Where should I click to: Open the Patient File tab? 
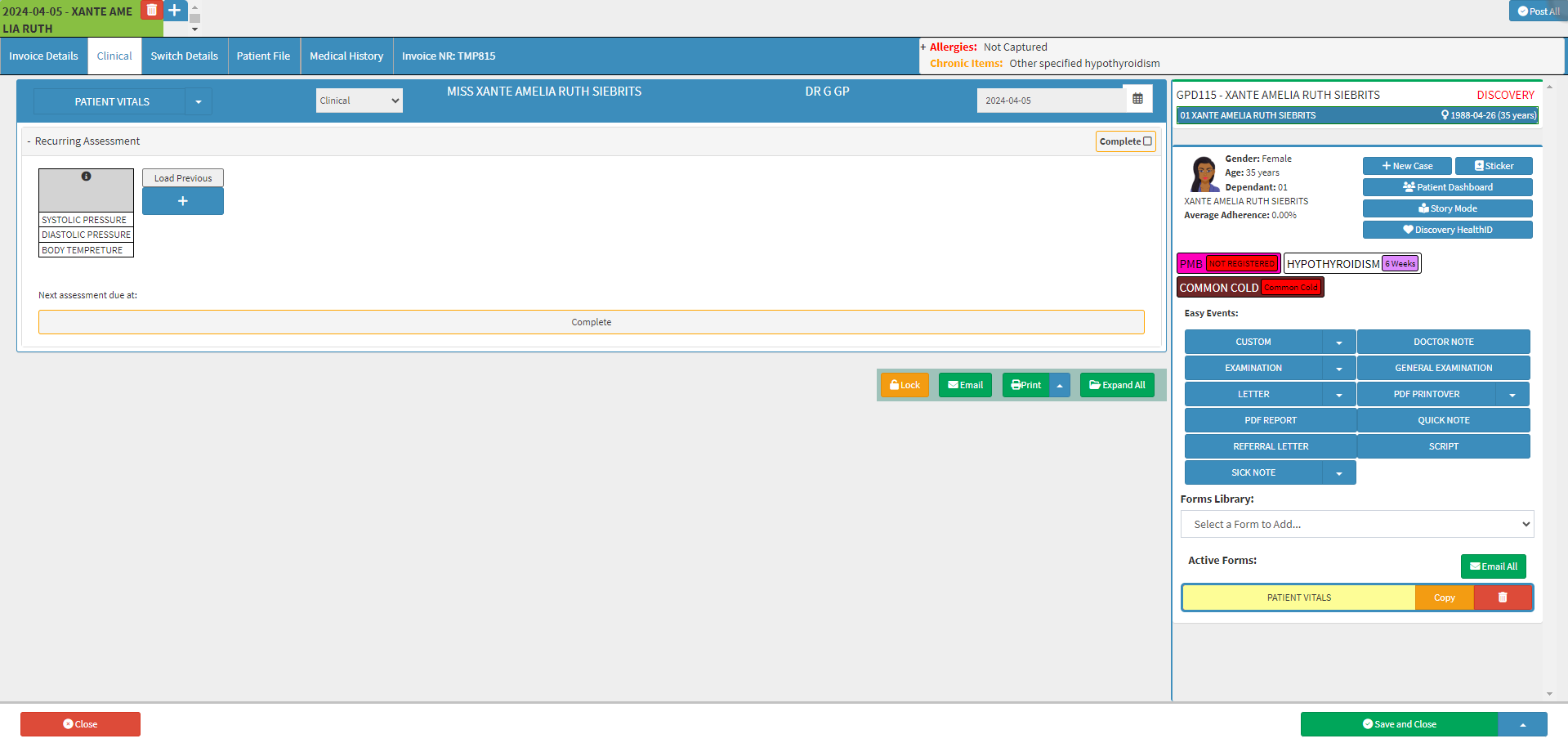(x=263, y=56)
